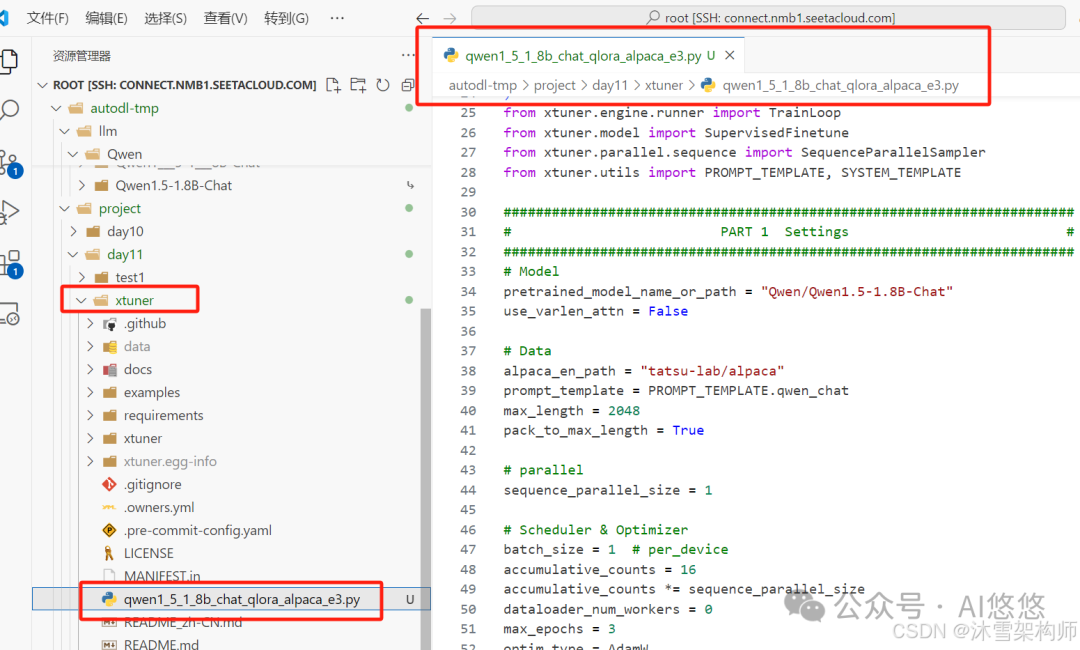Open the Extensions view in activity bar
Image resolution: width=1080 pixels, height=650 pixels.
click(9, 263)
